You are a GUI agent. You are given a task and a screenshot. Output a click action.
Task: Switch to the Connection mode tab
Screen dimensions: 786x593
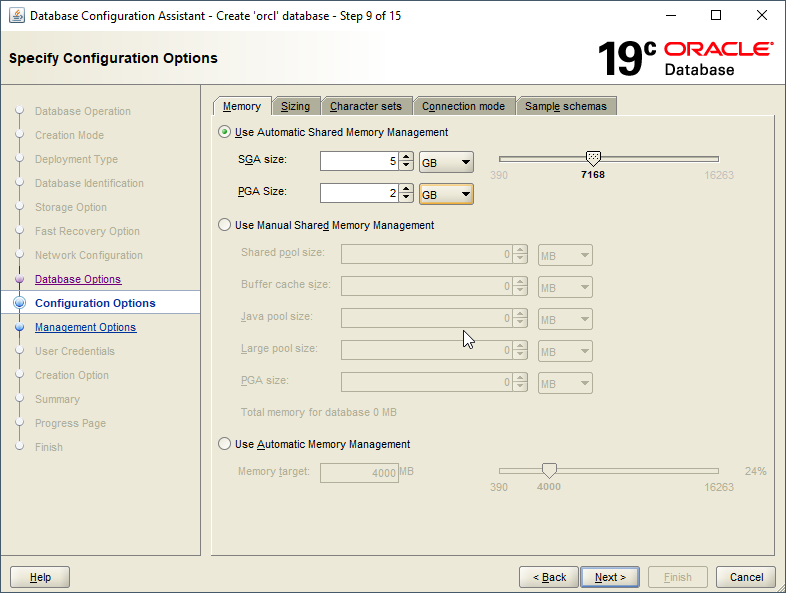tap(463, 106)
